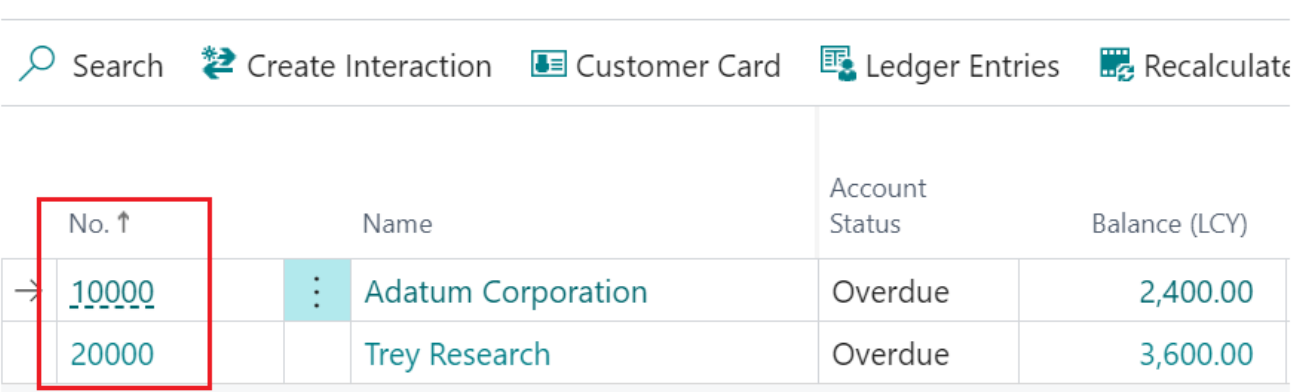The height and width of the screenshot is (392, 1292).
Task: Click the Account Status column header
Action: coord(878,206)
